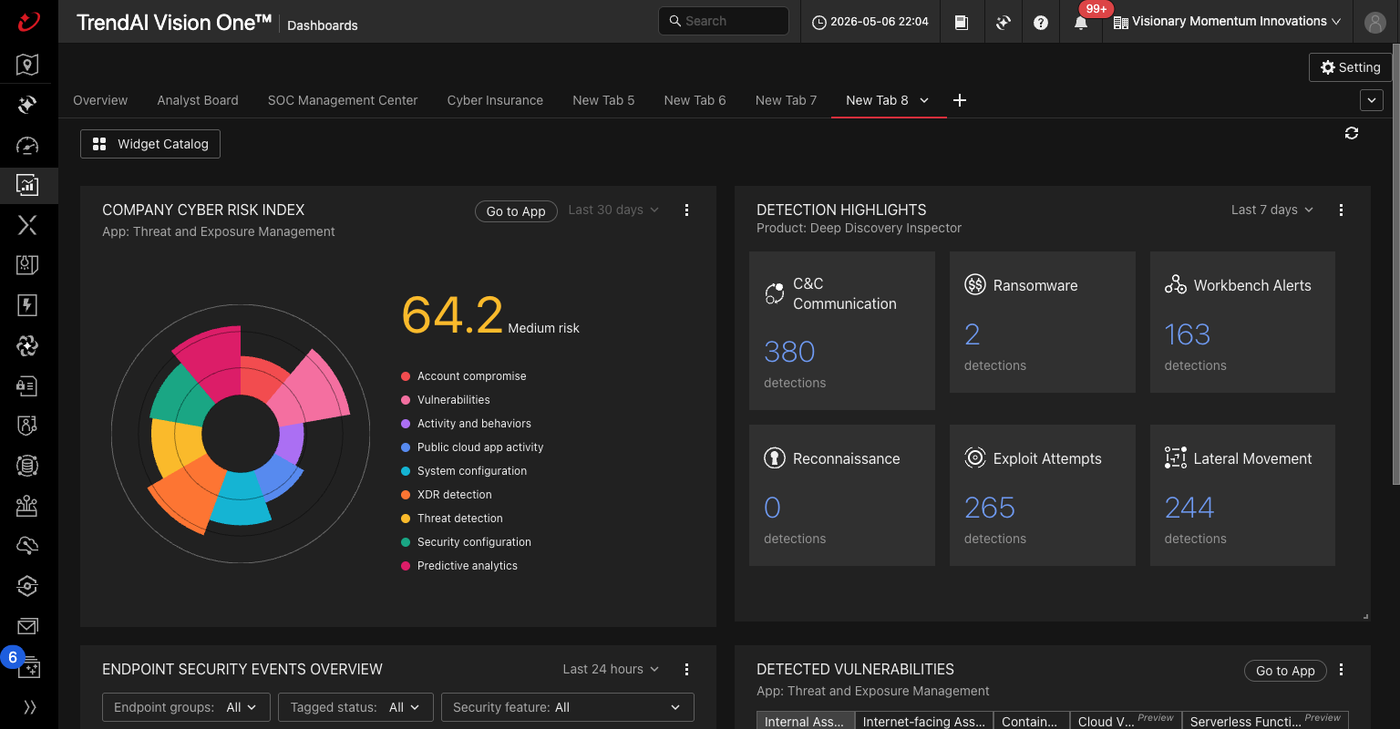The image size is (1400, 729).
Task: Open the help question mark icon
Action: [x=1041, y=22]
